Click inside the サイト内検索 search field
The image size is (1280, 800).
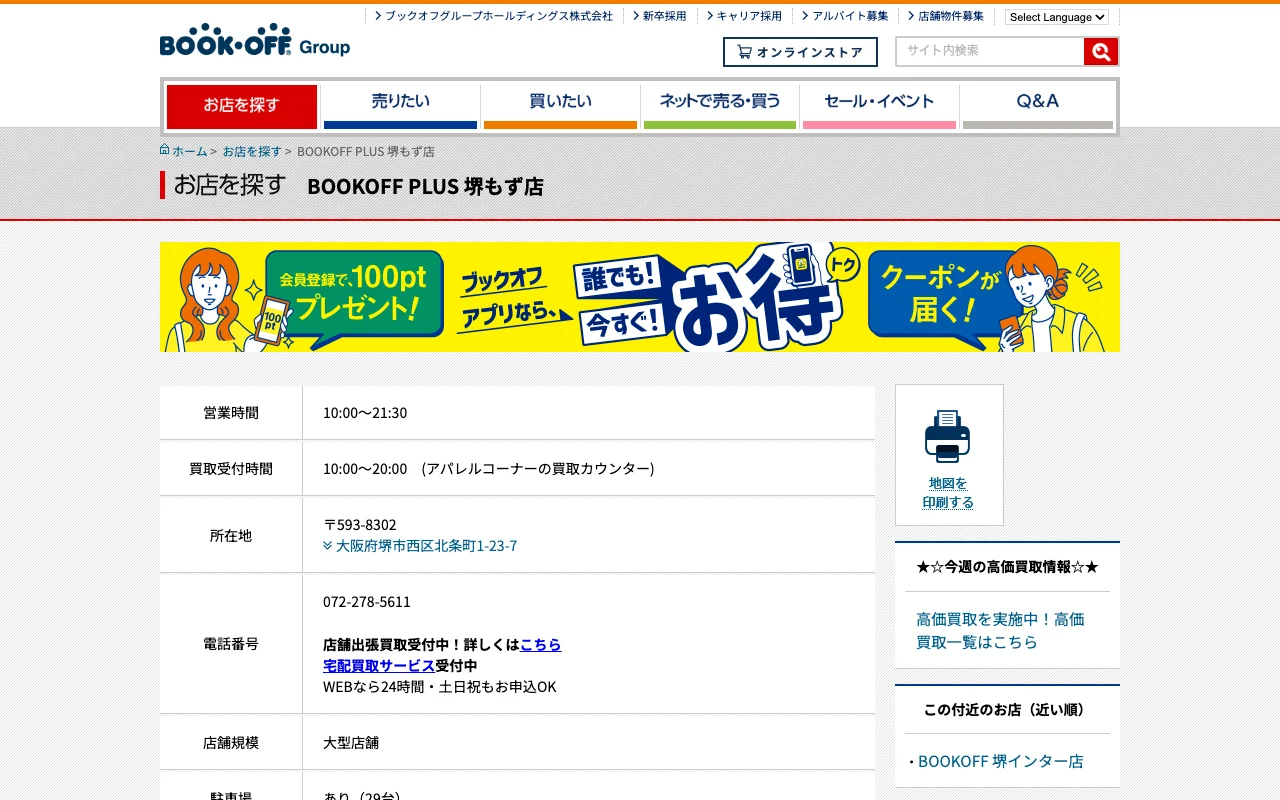[990, 52]
